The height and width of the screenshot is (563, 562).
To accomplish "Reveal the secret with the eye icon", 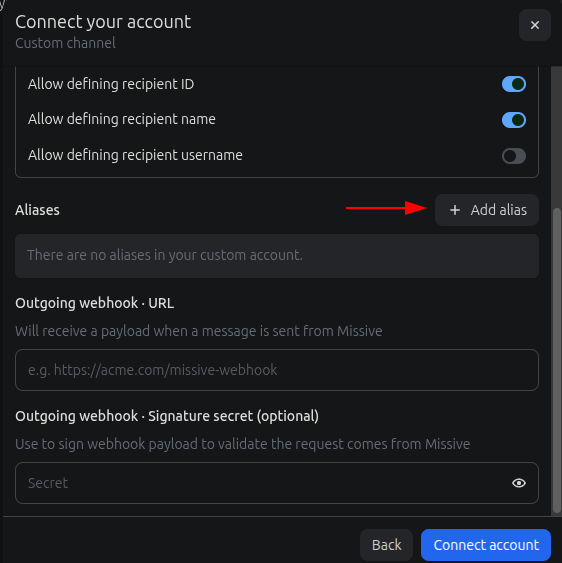I will pos(519,483).
